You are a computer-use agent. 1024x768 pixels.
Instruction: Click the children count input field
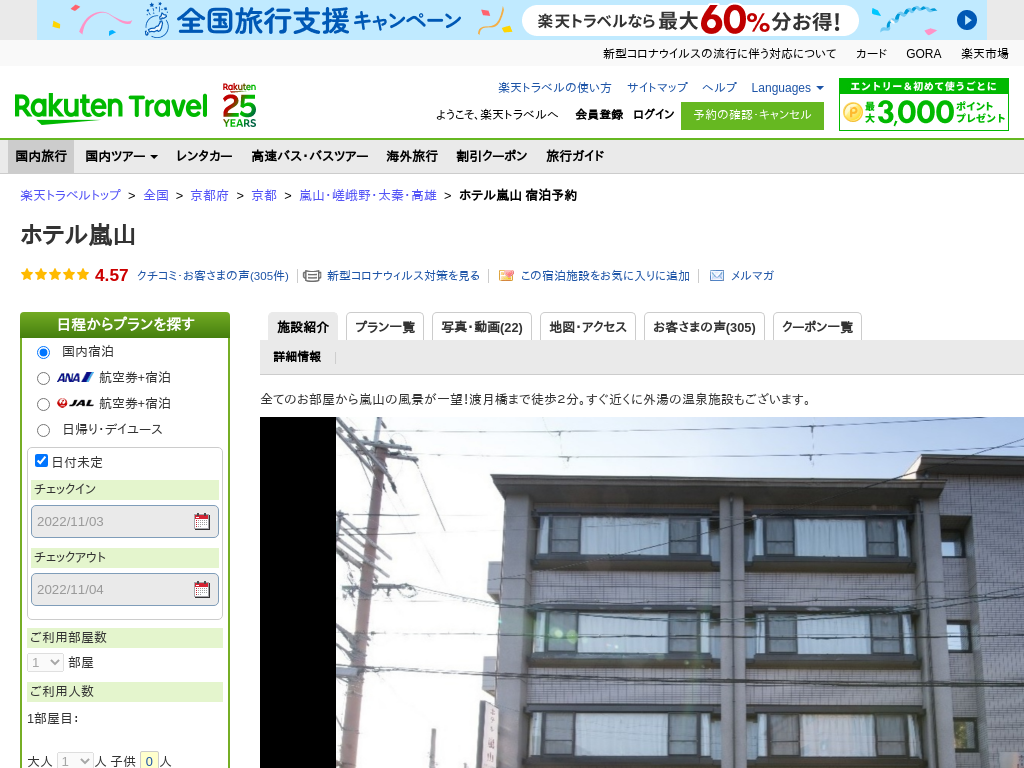pos(150,761)
